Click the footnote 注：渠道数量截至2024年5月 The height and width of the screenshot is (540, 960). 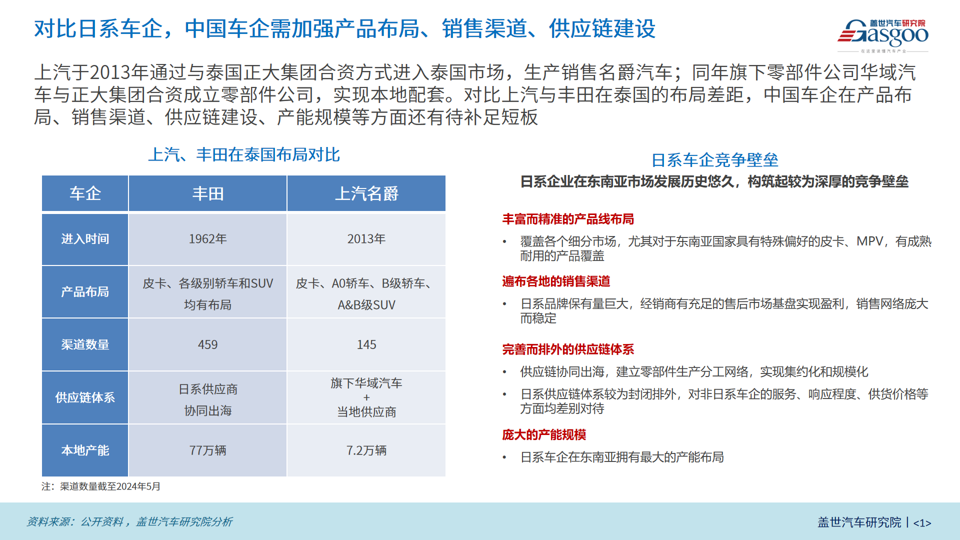(101, 486)
